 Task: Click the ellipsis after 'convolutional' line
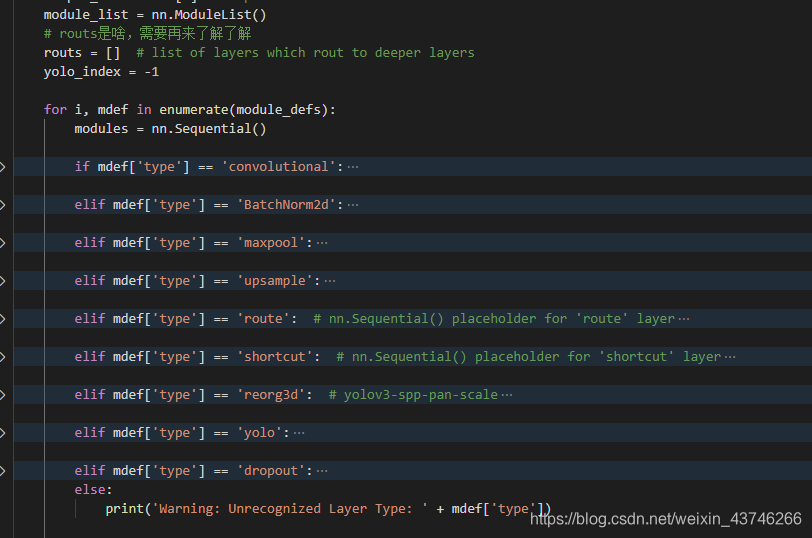click(353, 167)
